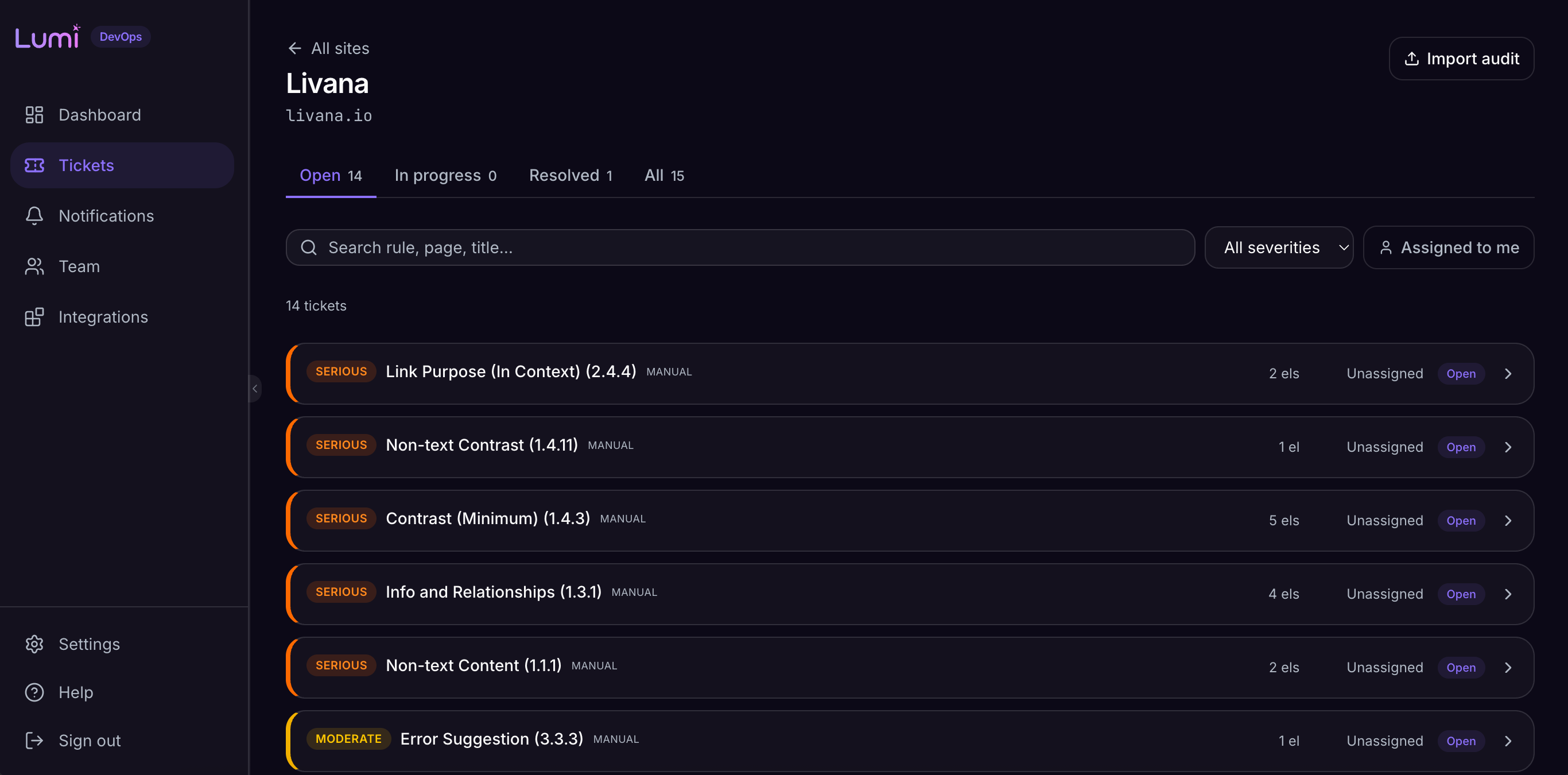
Task: Click the Import audit button
Action: (1461, 59)
